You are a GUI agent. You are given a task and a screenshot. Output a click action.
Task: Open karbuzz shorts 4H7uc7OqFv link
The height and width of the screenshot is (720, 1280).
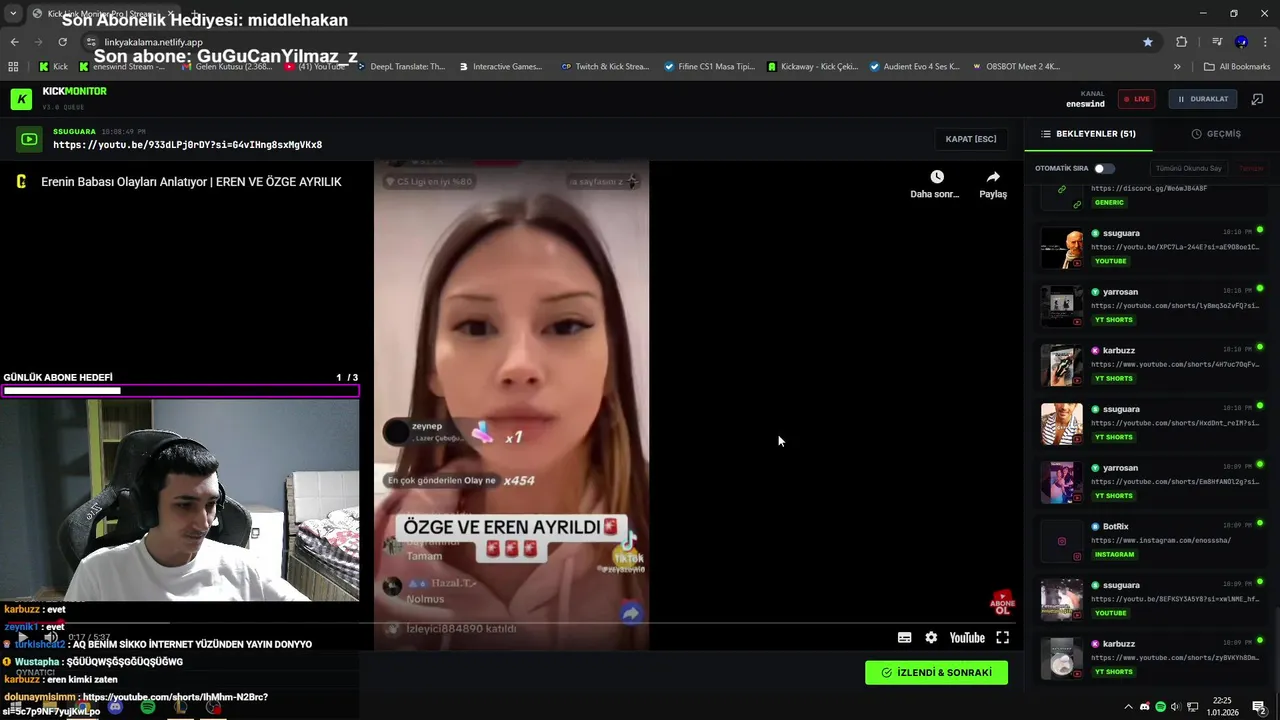(x=1174, y=364)
